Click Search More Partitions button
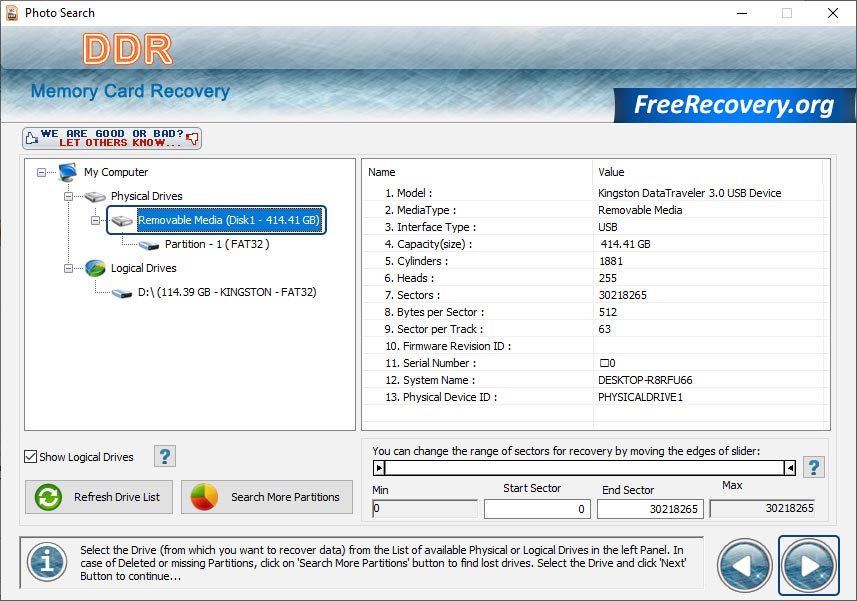Screen dimensions: 857x601 [267, 497]
